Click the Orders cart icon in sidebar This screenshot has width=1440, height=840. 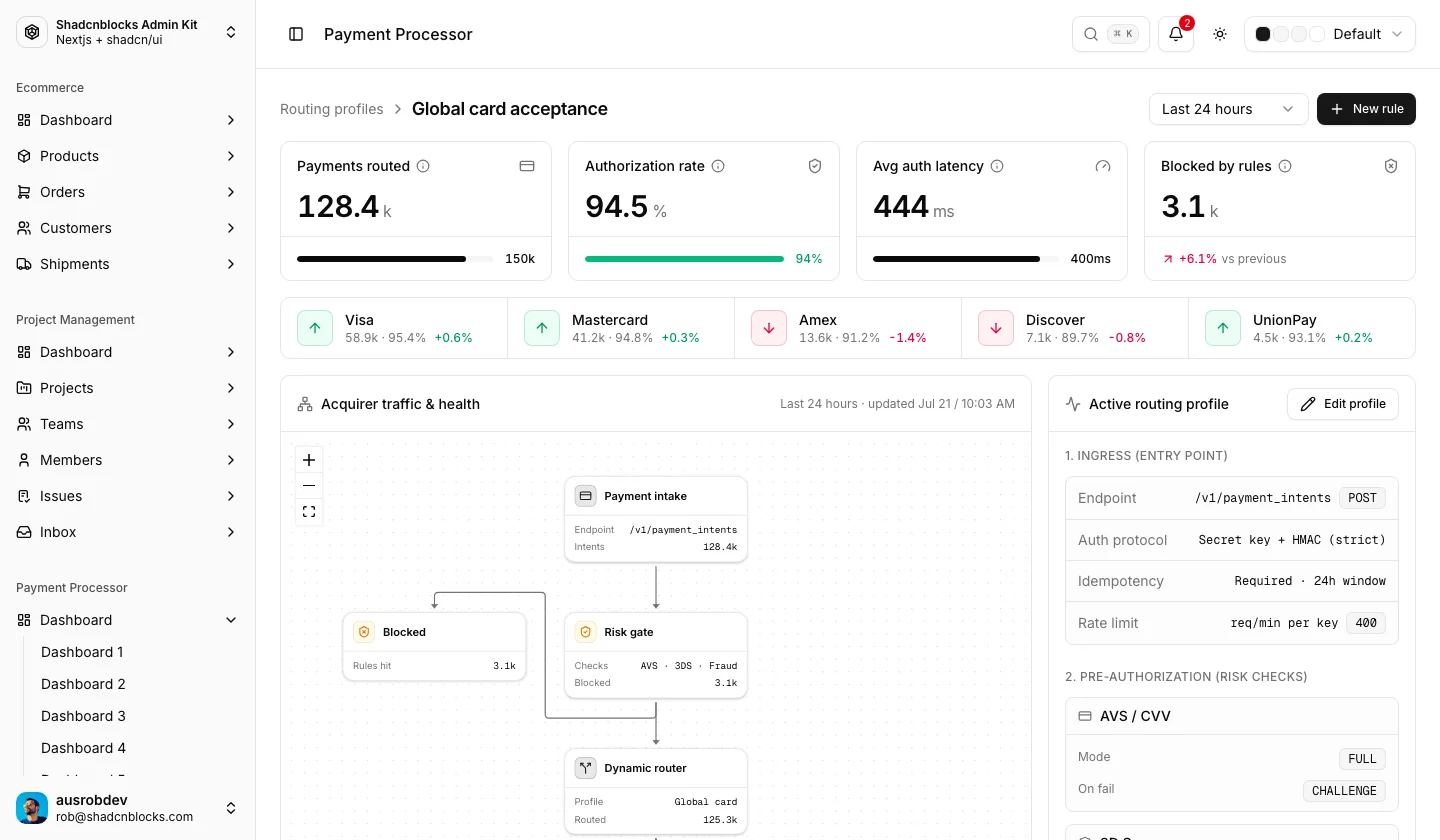24,192
